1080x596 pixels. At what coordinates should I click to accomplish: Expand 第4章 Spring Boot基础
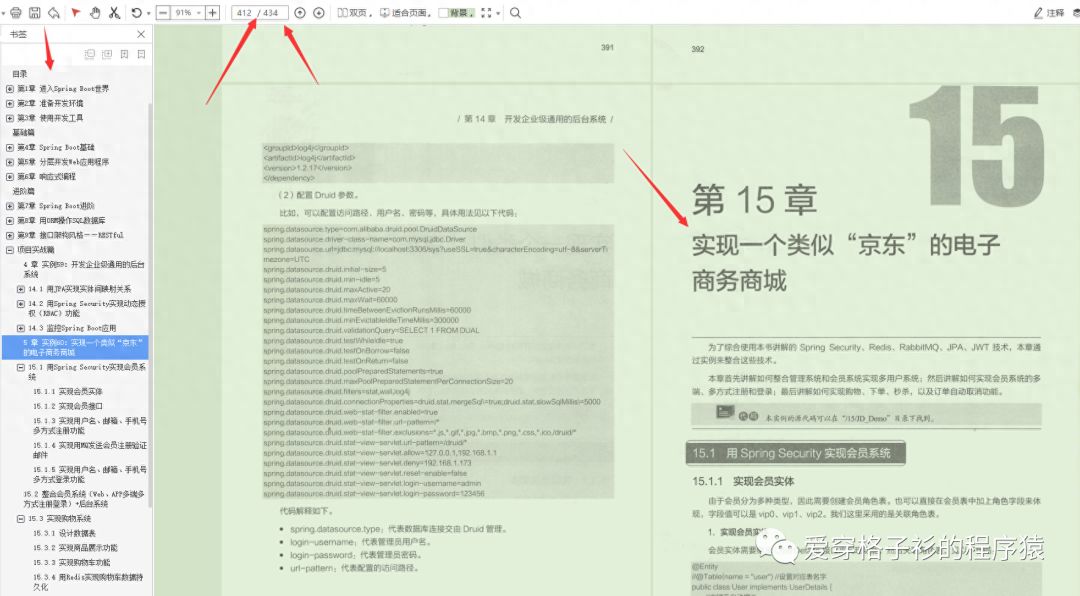(x=10, y=147)
